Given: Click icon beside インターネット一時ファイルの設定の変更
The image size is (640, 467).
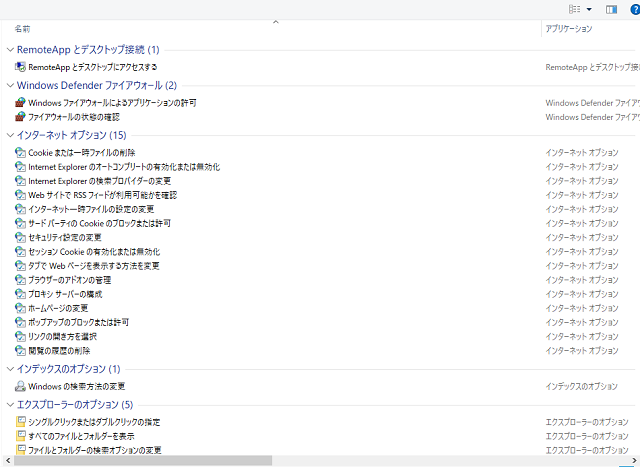Looking at the screenshot, I should coord(20,209).
